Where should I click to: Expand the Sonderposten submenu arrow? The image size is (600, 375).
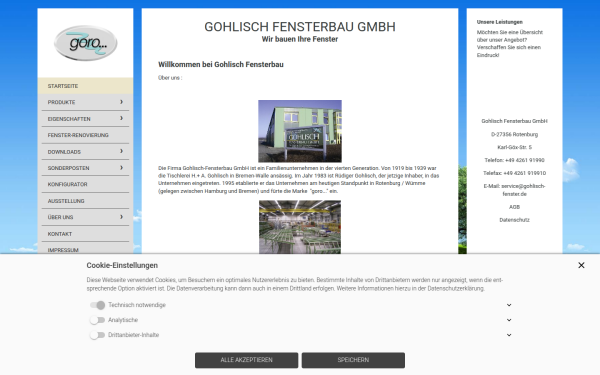[x=121, y=168]
